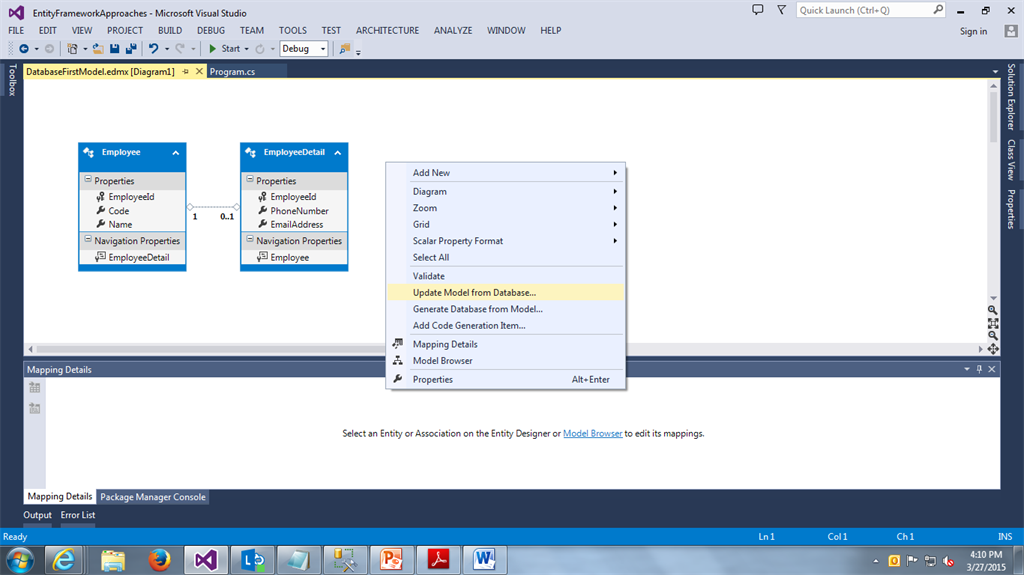Image resolution: width=1024 pixels, height=575 pixels.
Task: Click the second Mapping Details side icon
Action: (35, 408)
